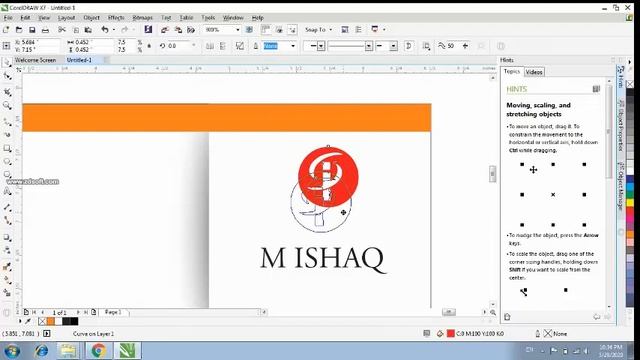Click the Import toolbar icon

[164, 30]
